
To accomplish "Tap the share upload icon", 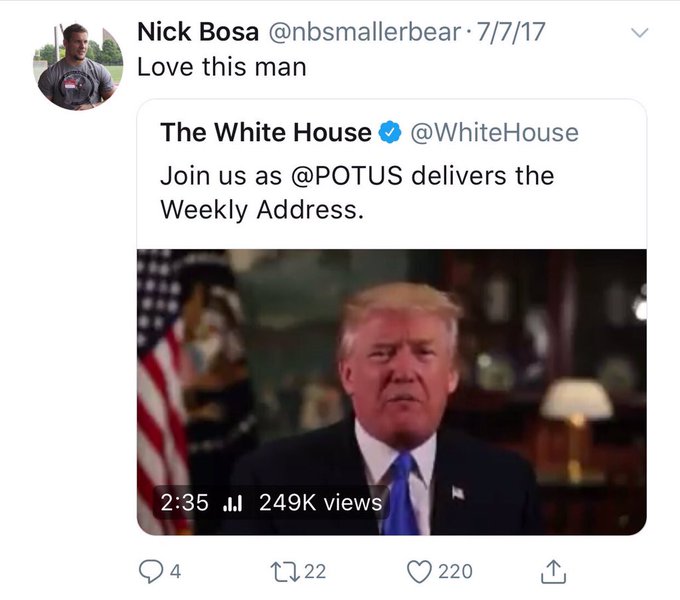I will (x=553, y=571).
